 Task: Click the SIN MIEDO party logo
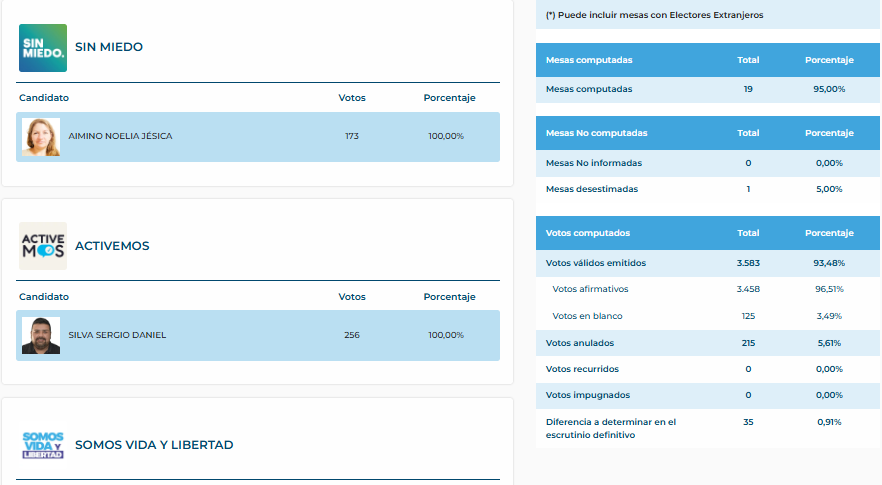pyautogui.click(x=43, y=48)
